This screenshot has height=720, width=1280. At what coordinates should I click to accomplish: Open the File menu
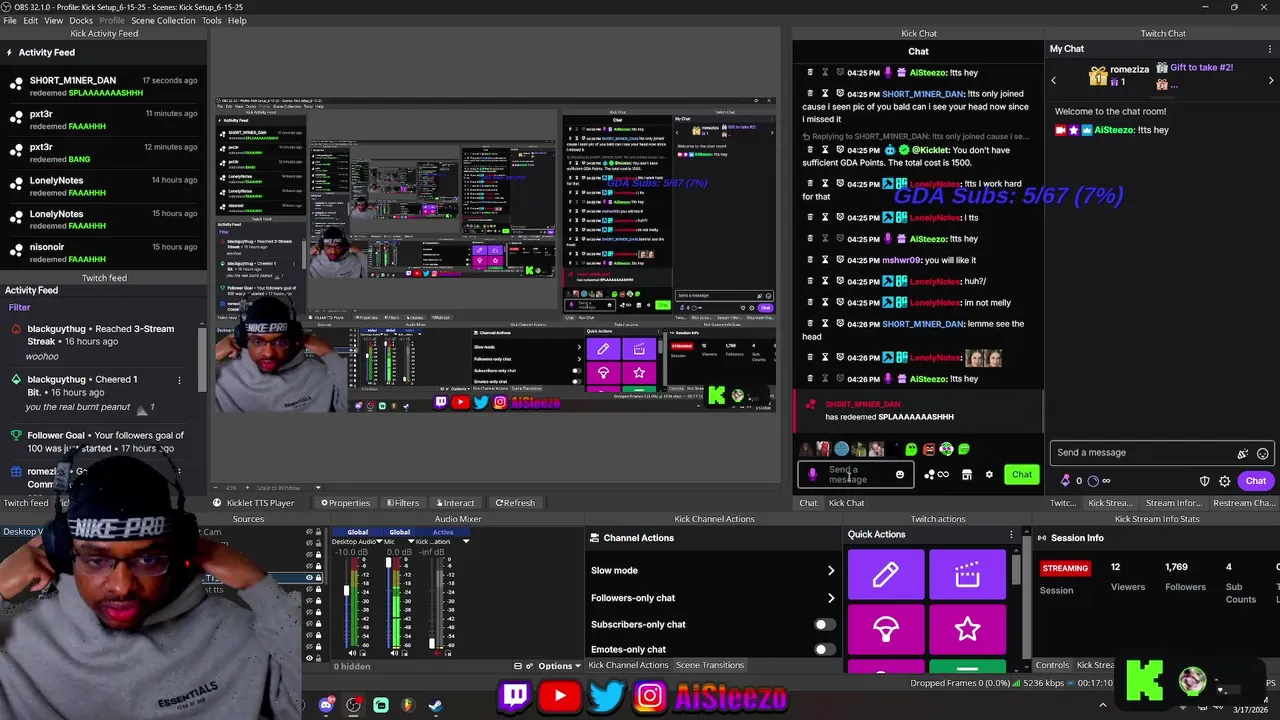pyautogui.click(x=9, y=20)
